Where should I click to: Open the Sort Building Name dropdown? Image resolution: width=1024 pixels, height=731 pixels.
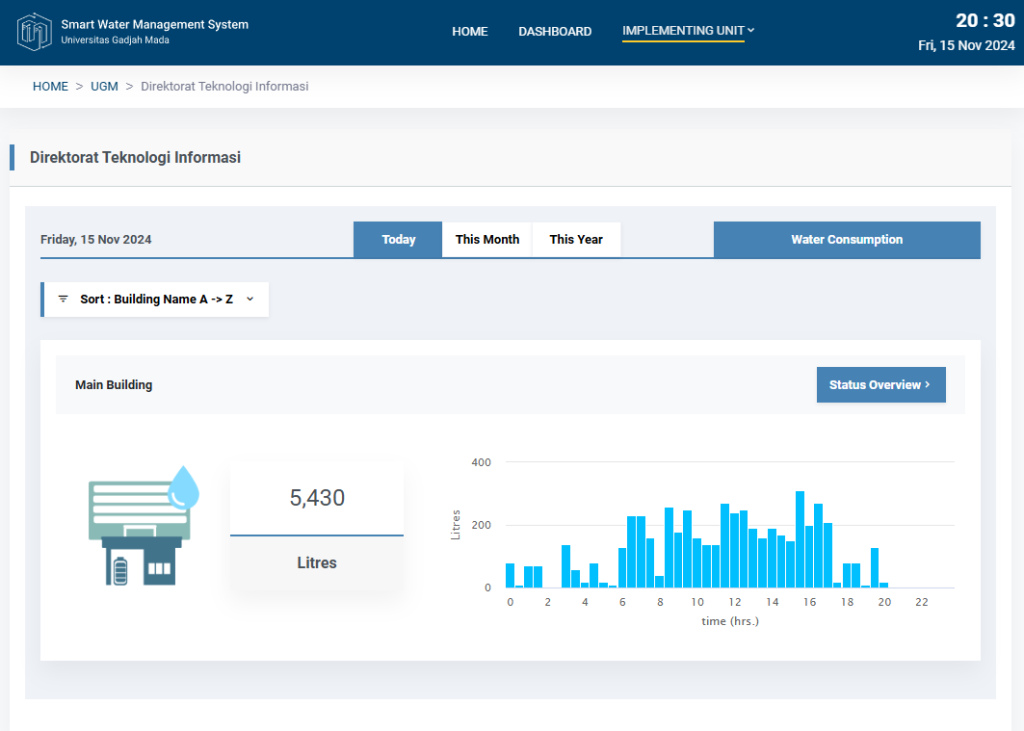(x=156, y=299)
